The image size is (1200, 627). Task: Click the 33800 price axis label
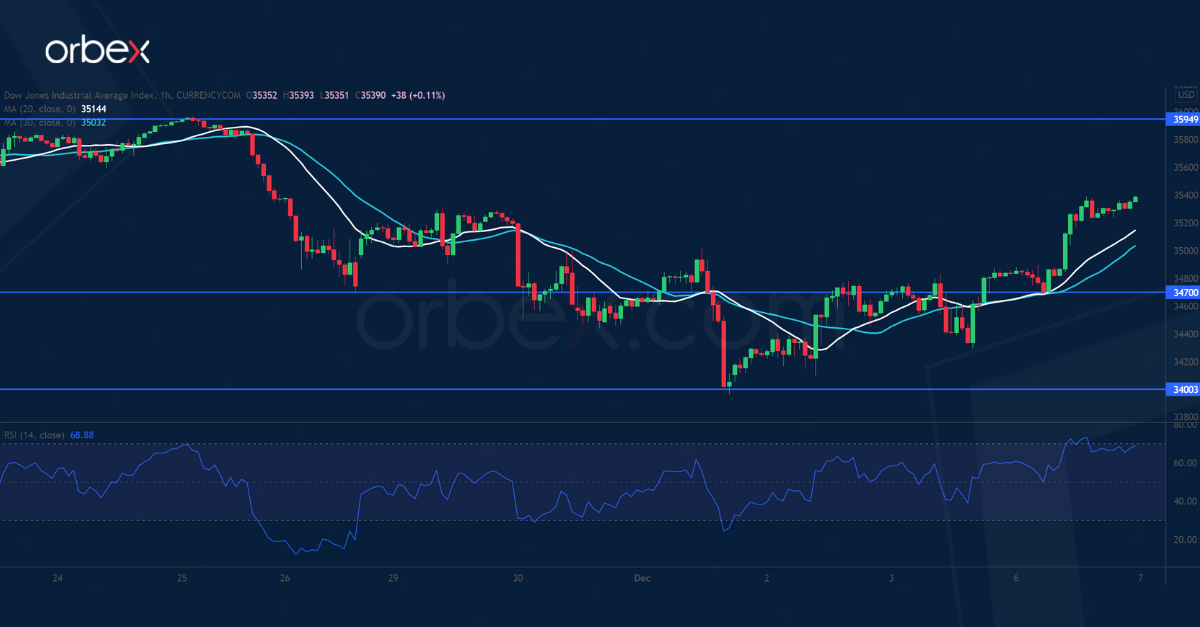click(x=1185, y=417)
